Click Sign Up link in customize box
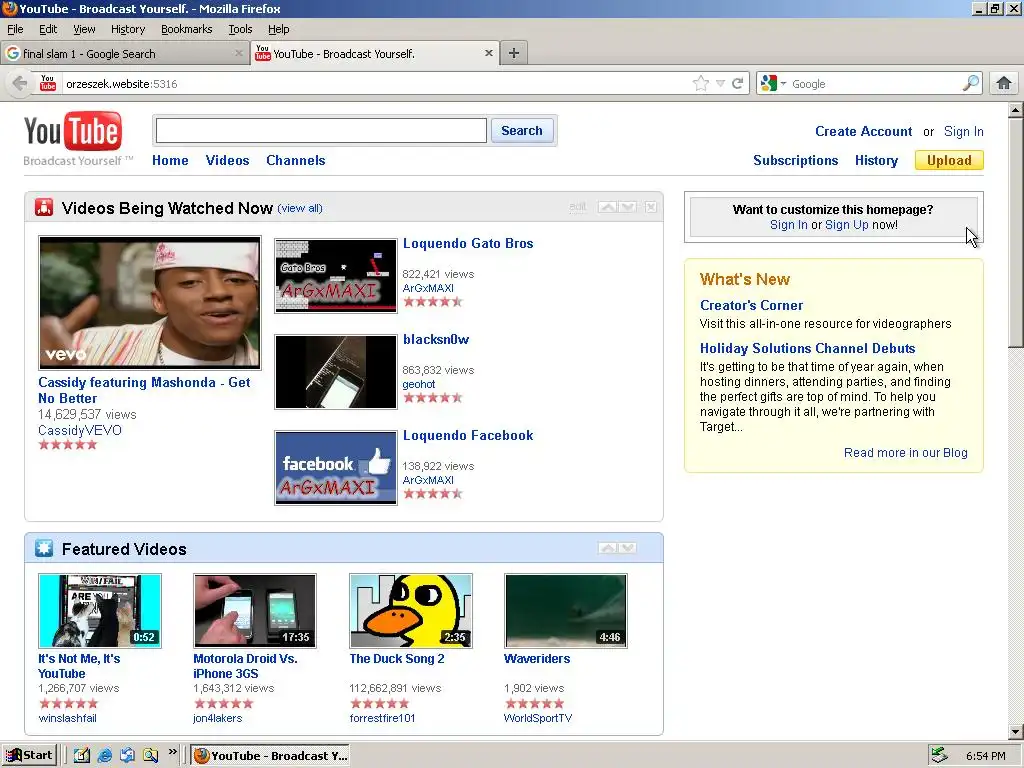The height and width of the screenshot is (768, 1024). 846,225
